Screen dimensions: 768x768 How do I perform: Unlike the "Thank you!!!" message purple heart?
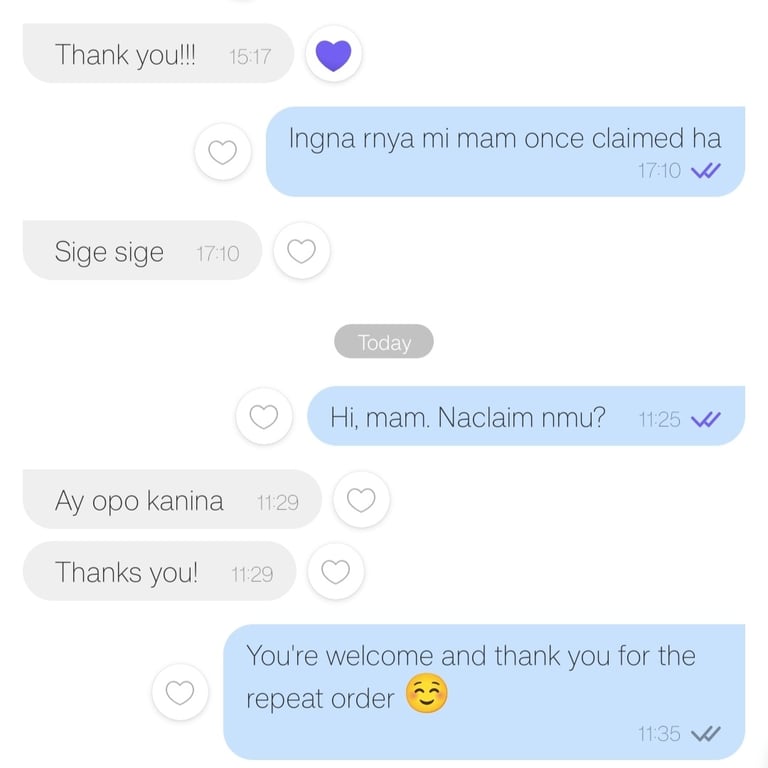334,54
